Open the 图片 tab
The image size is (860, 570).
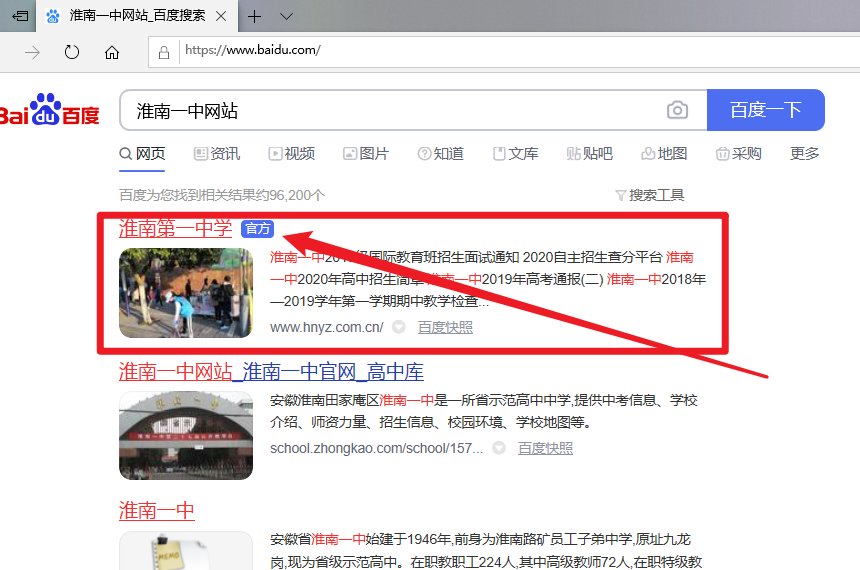click(x=366, y=154)
